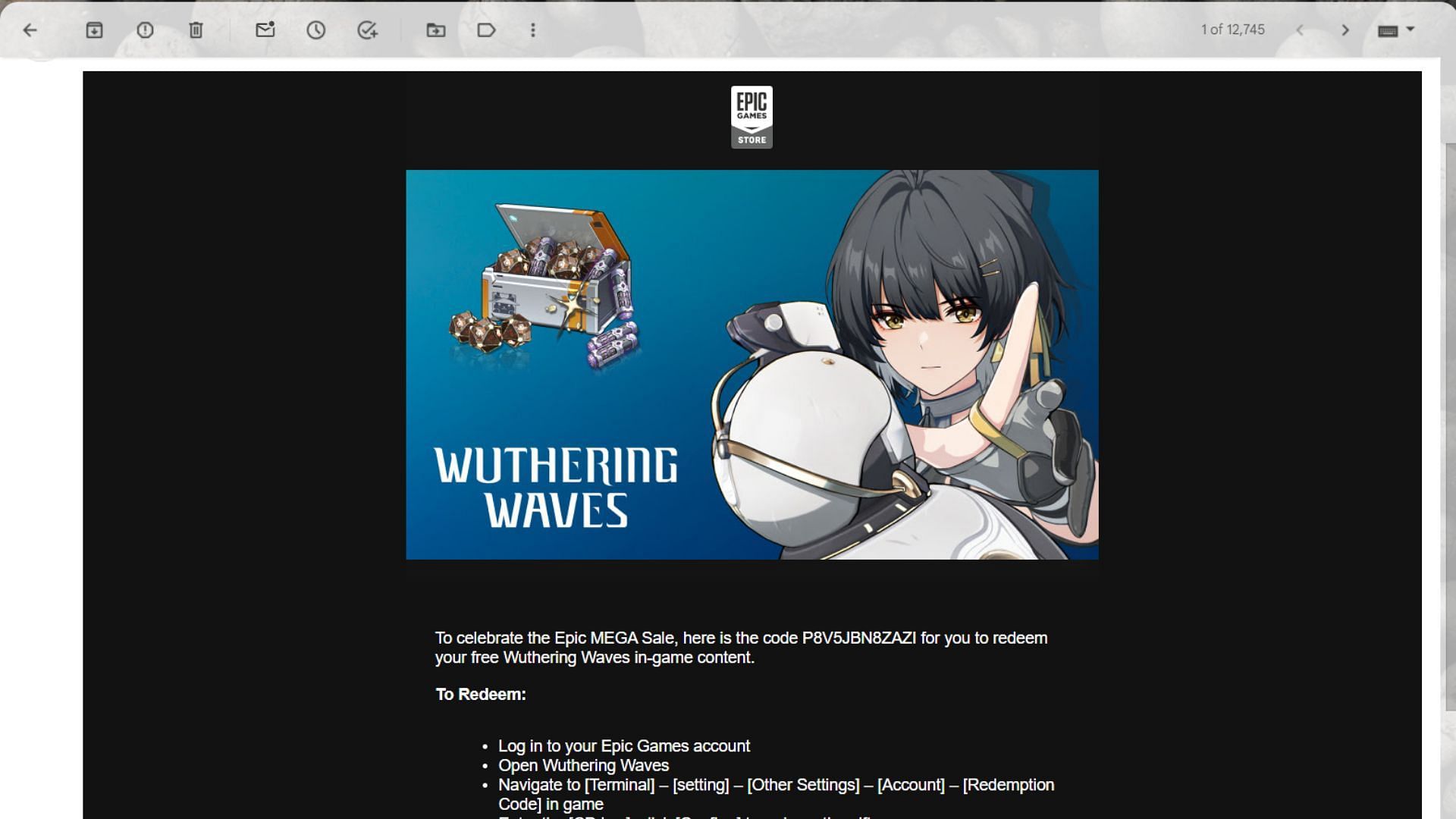Open the Labels menu

tap(486, 30)
